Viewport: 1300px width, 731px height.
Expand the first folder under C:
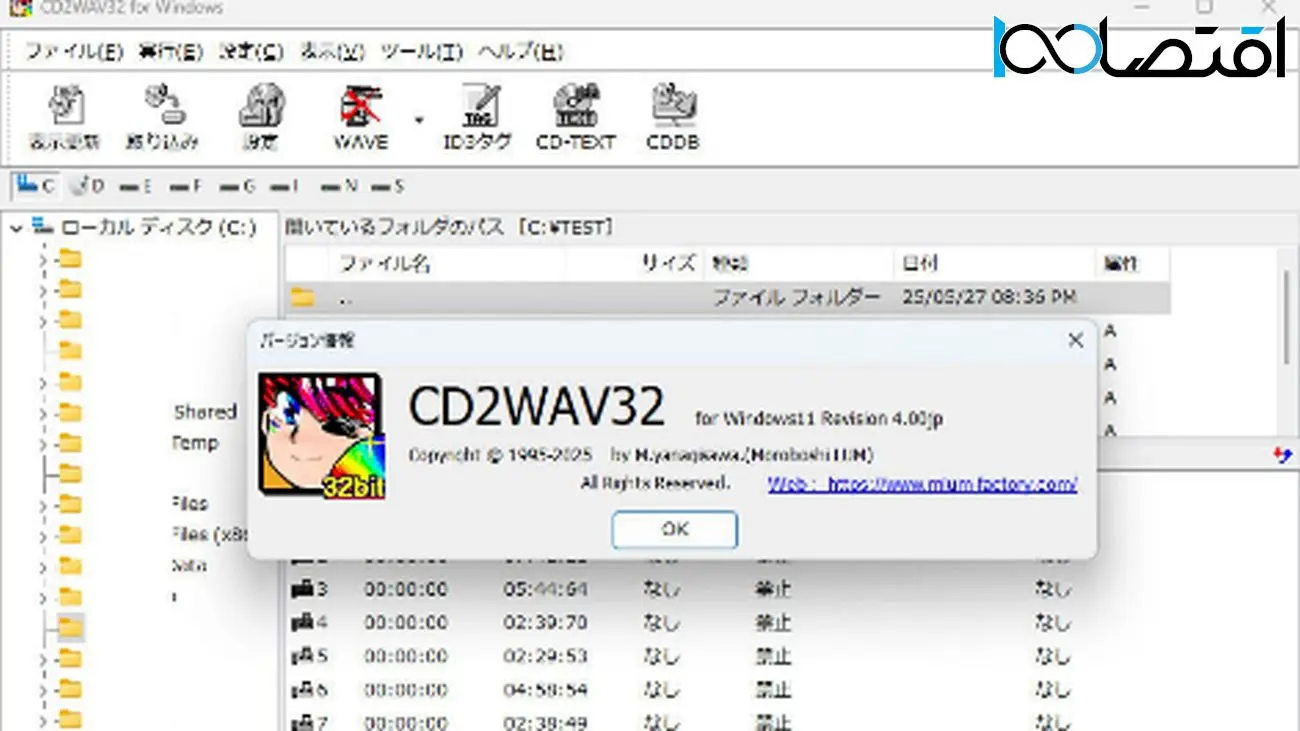[x=43, y=260]
